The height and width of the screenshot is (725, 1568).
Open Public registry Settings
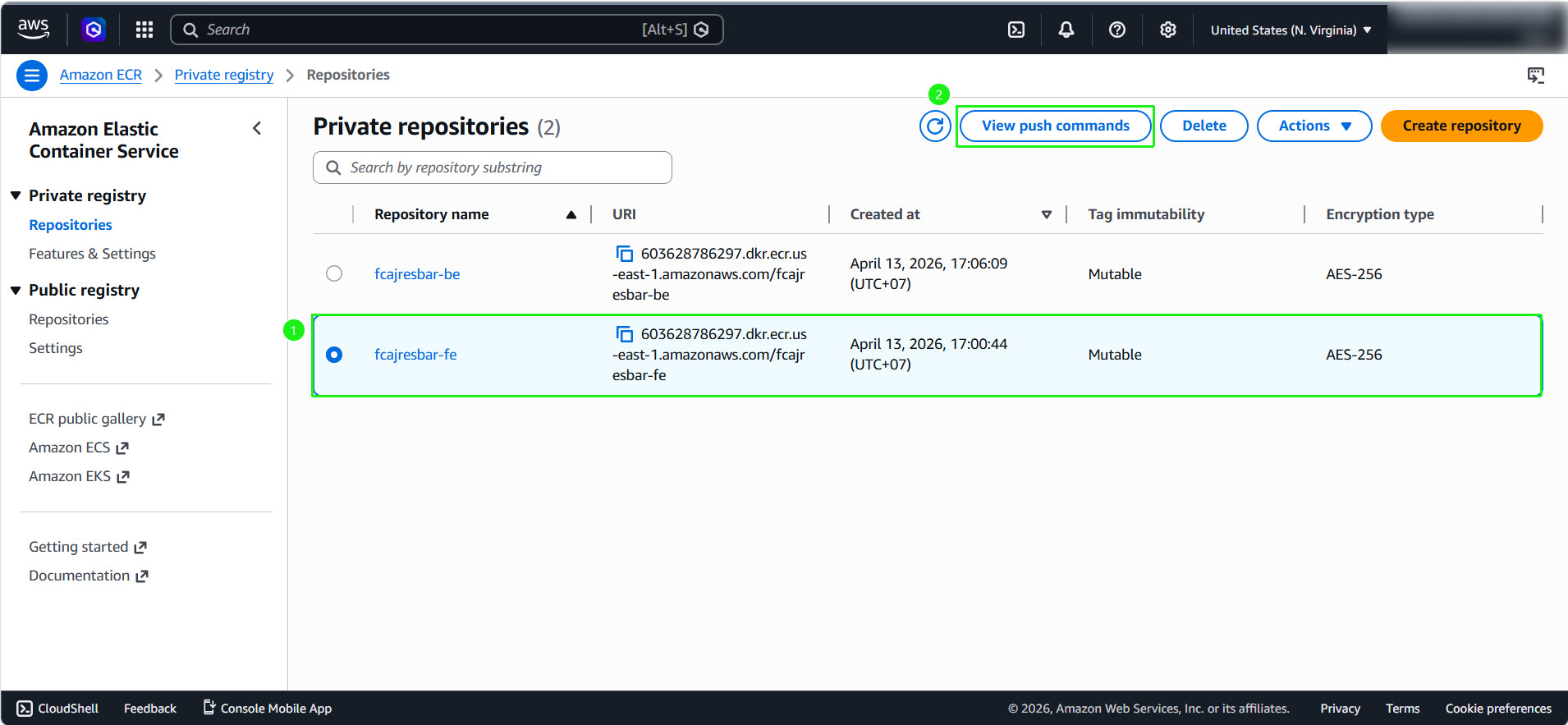pyautogui.click(x=56, y=348)
